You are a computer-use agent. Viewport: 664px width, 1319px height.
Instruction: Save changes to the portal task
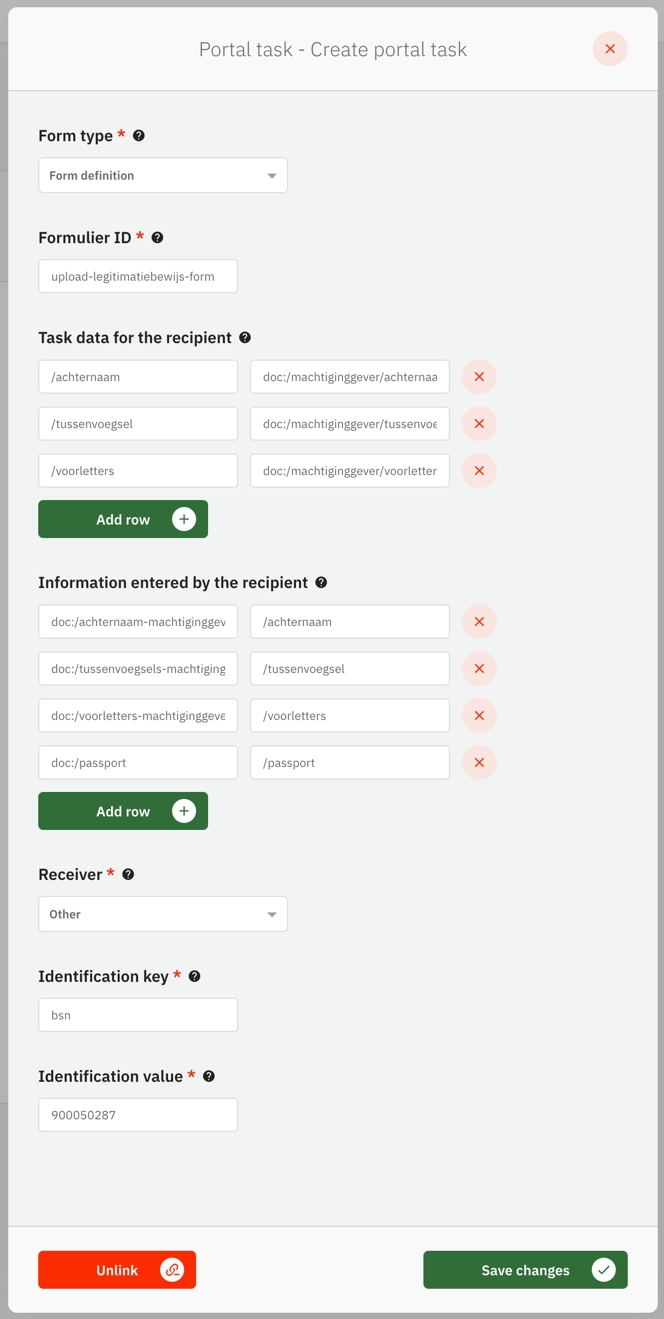pyautogui.click(x=525, y=1270)
